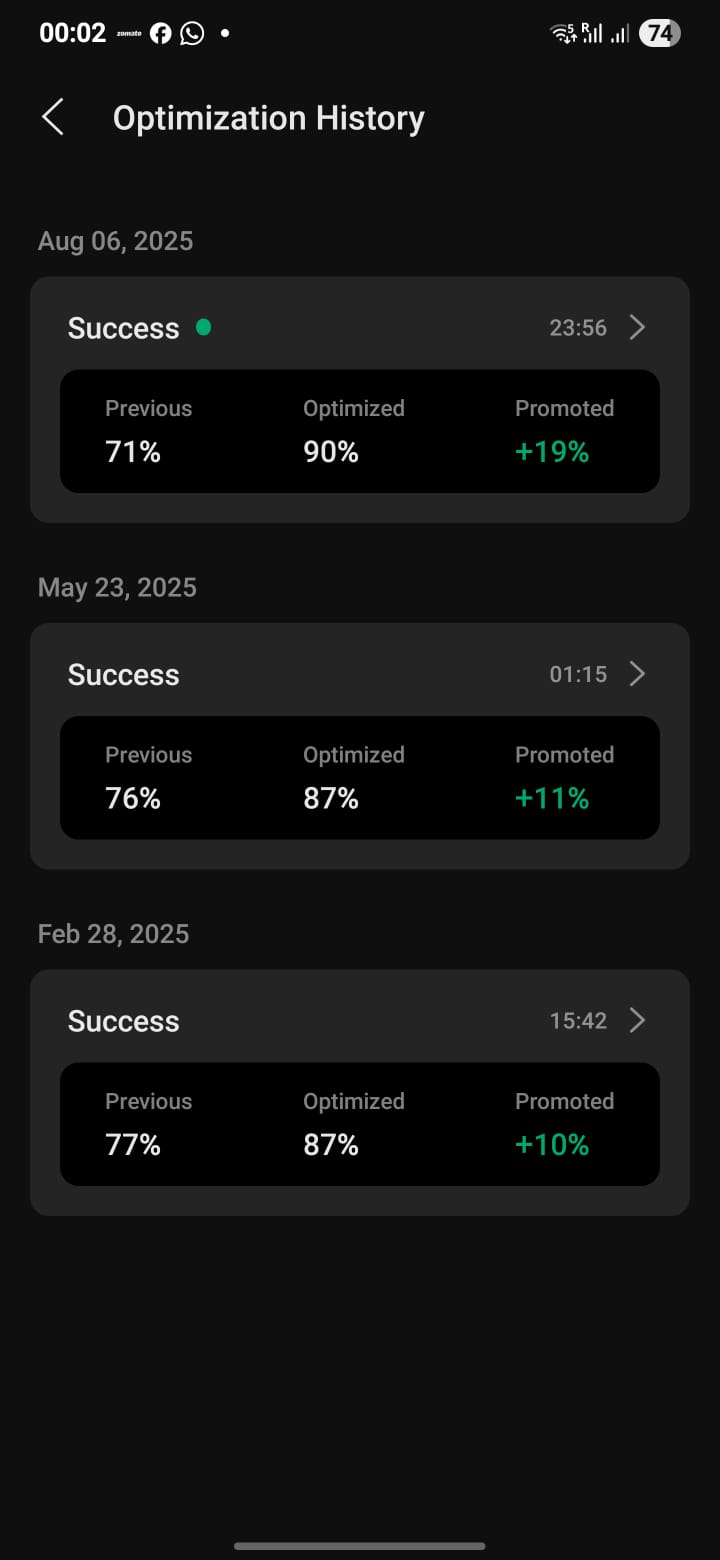Tap the bottom navigation gesture bar
Viewport: 720px width, 1560px height.
pyautogui.click(x=360, y=1546)
